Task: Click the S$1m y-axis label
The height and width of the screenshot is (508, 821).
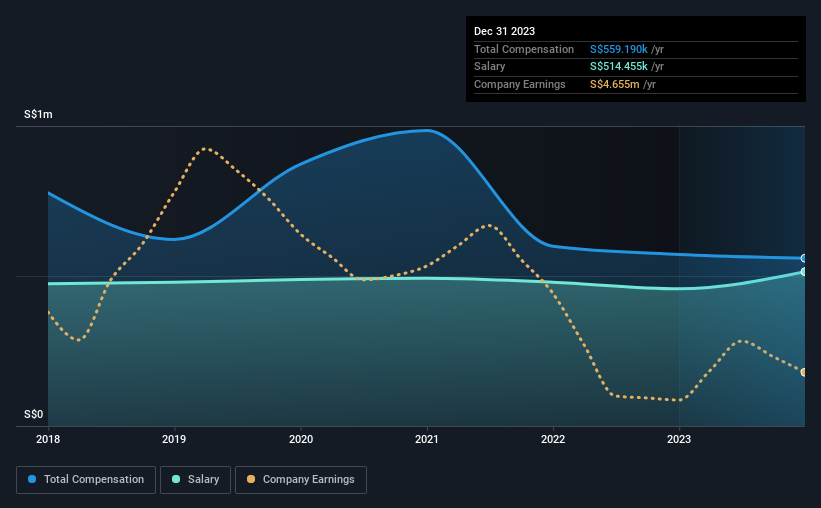Action: point(38,114)
